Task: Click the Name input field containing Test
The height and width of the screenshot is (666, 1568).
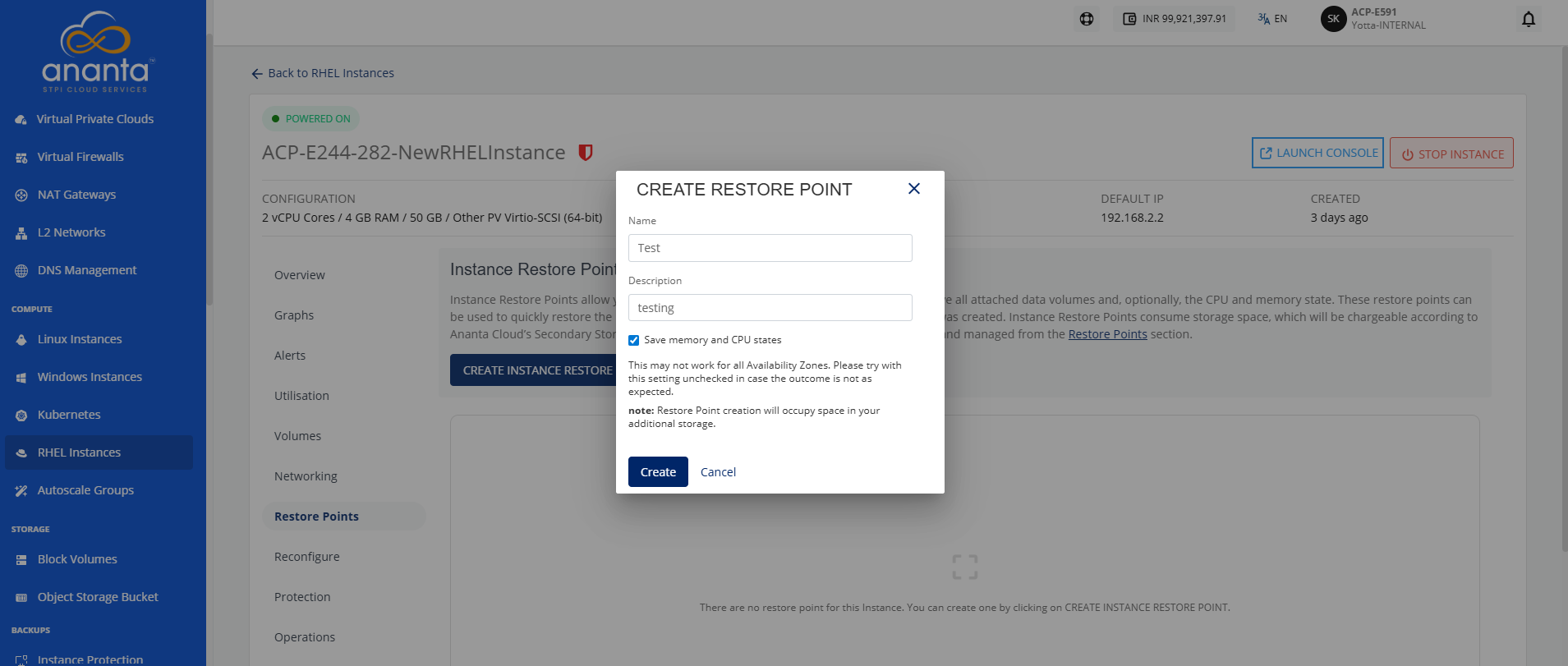Action: click(770, 248)
